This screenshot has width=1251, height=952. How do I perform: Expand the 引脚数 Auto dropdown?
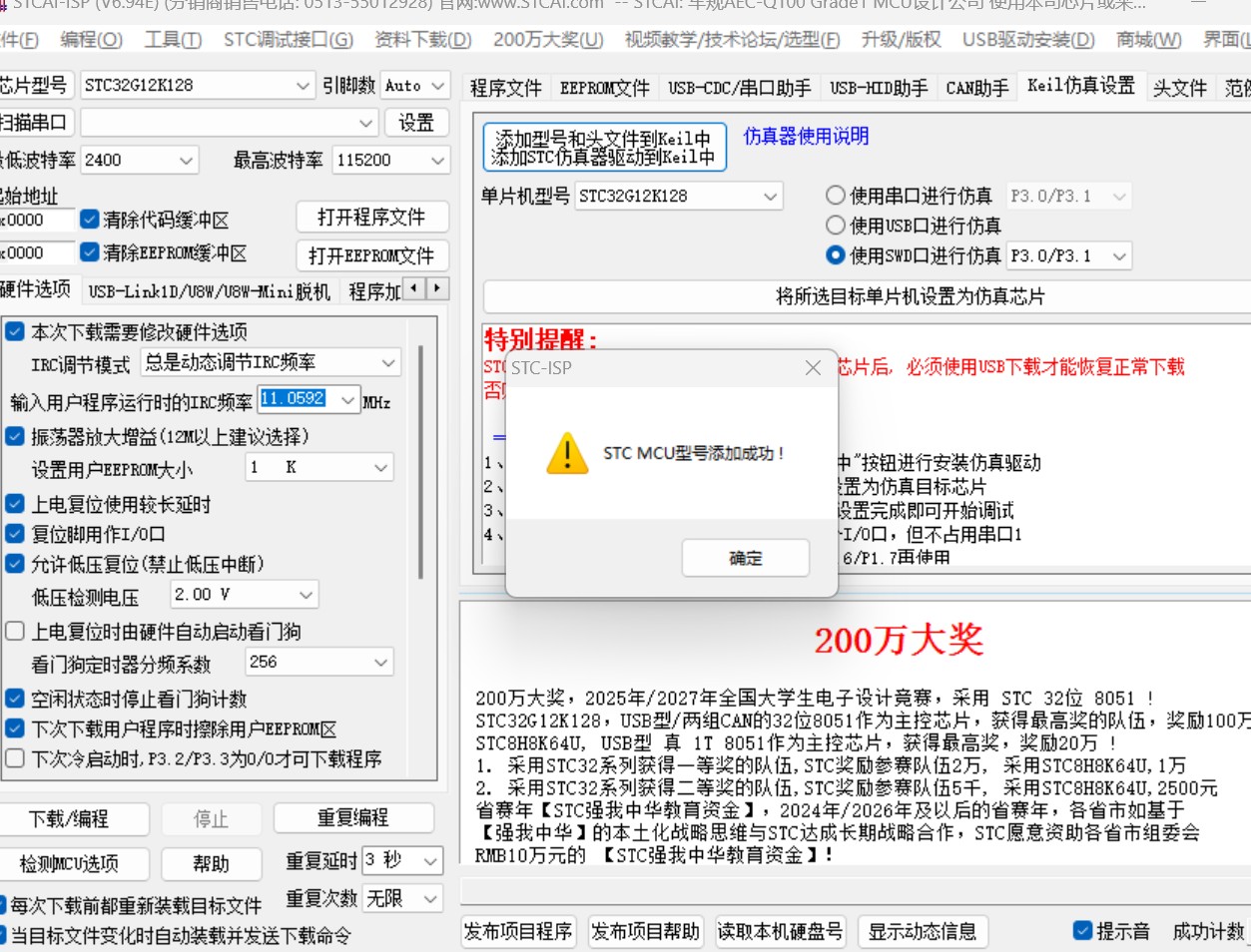point(437,86)
